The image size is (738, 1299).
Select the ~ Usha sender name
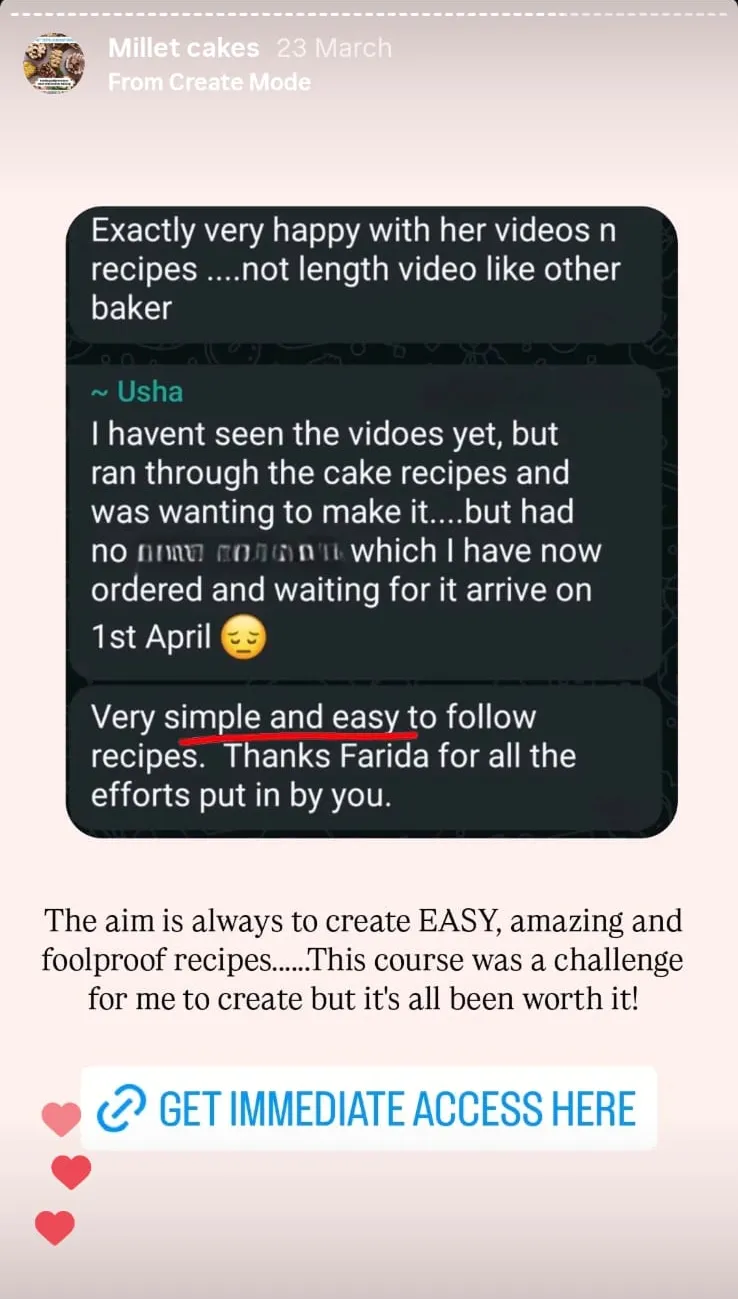(137, 391)
